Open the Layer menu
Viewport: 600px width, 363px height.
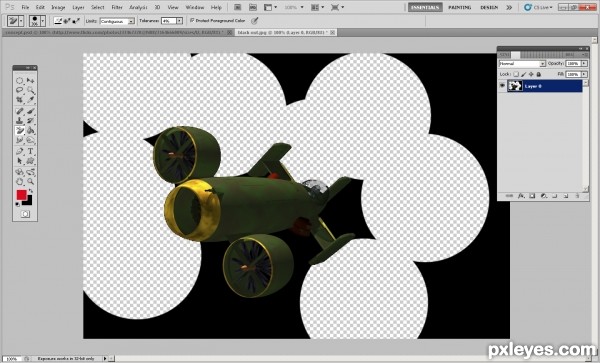tap(78, 7)
